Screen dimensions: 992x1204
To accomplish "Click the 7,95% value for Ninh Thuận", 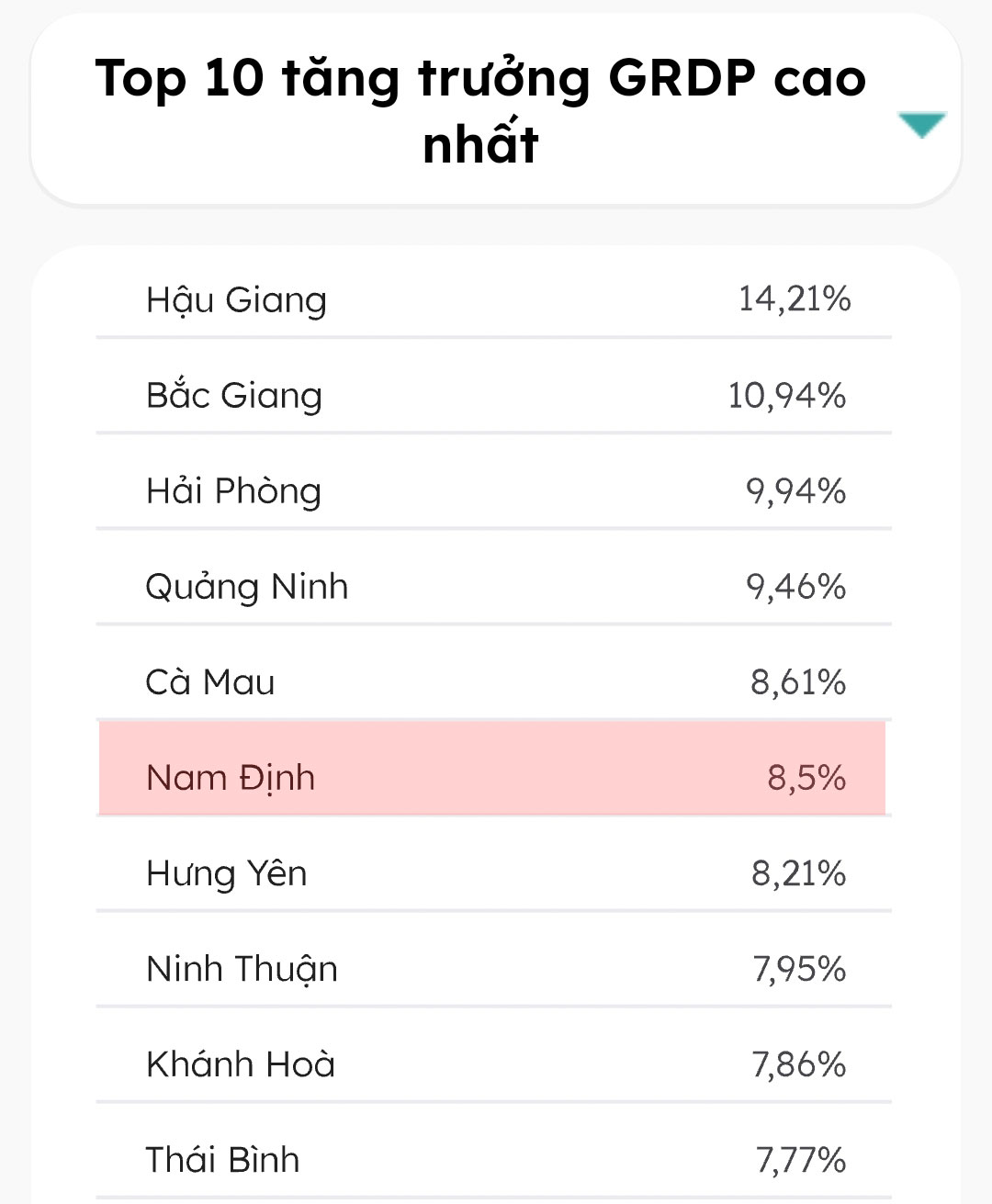I will click(x=799, y=969).
